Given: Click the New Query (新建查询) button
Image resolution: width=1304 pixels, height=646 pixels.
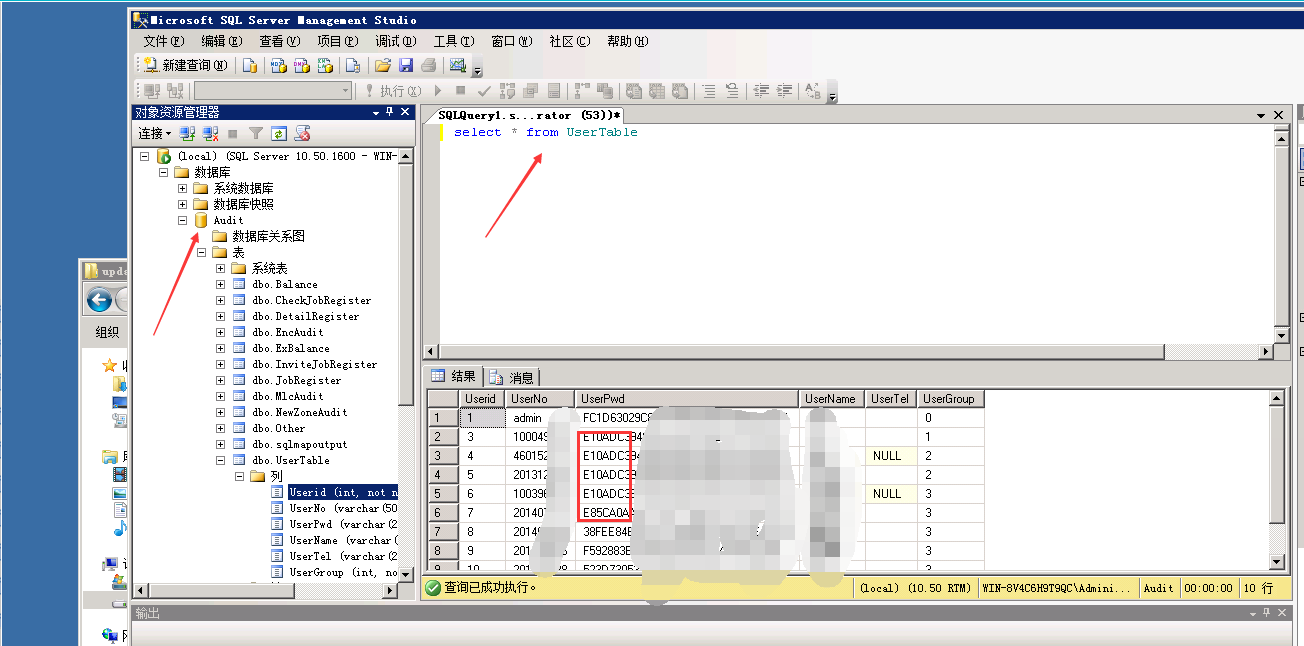Looking at the screenshot, I should pyautogui.click(x=186, y=65).
